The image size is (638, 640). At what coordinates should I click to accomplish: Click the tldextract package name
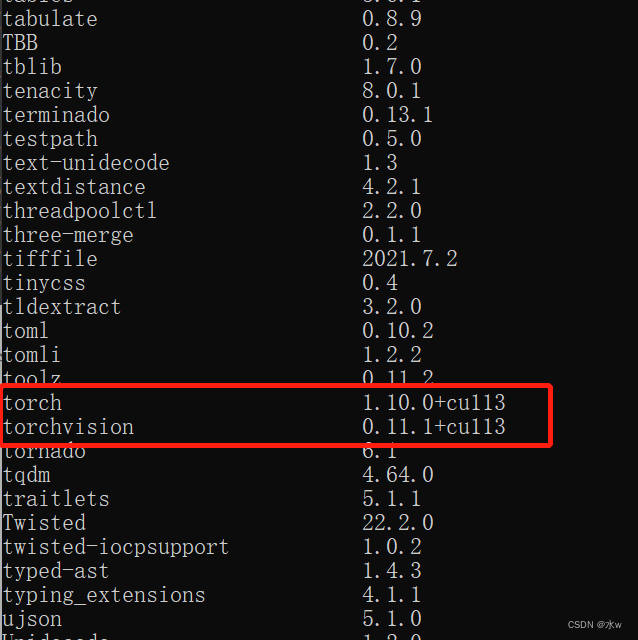pyautogui.click(x=62, y=307)
